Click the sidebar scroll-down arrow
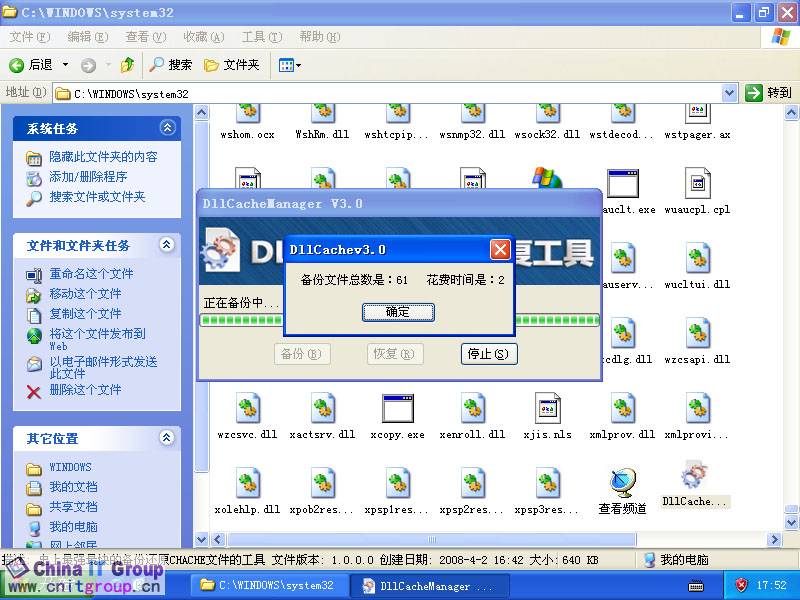 tap(202, 539)
